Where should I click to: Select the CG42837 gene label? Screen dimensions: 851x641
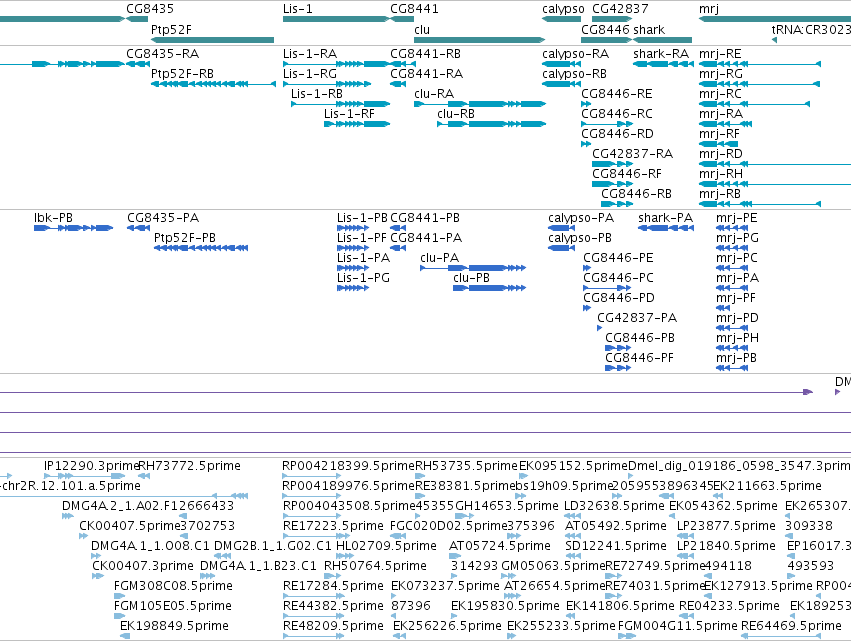coord(620,9)
